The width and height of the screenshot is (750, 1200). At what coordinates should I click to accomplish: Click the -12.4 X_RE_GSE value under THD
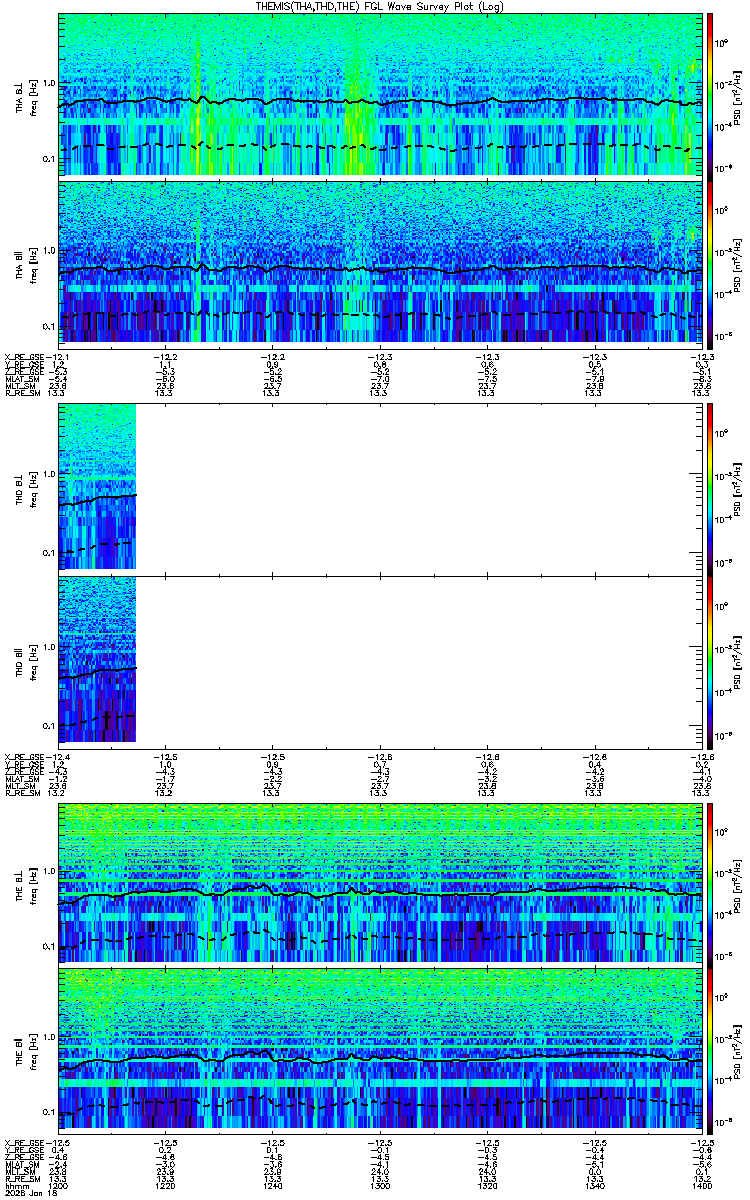point(56,755)
